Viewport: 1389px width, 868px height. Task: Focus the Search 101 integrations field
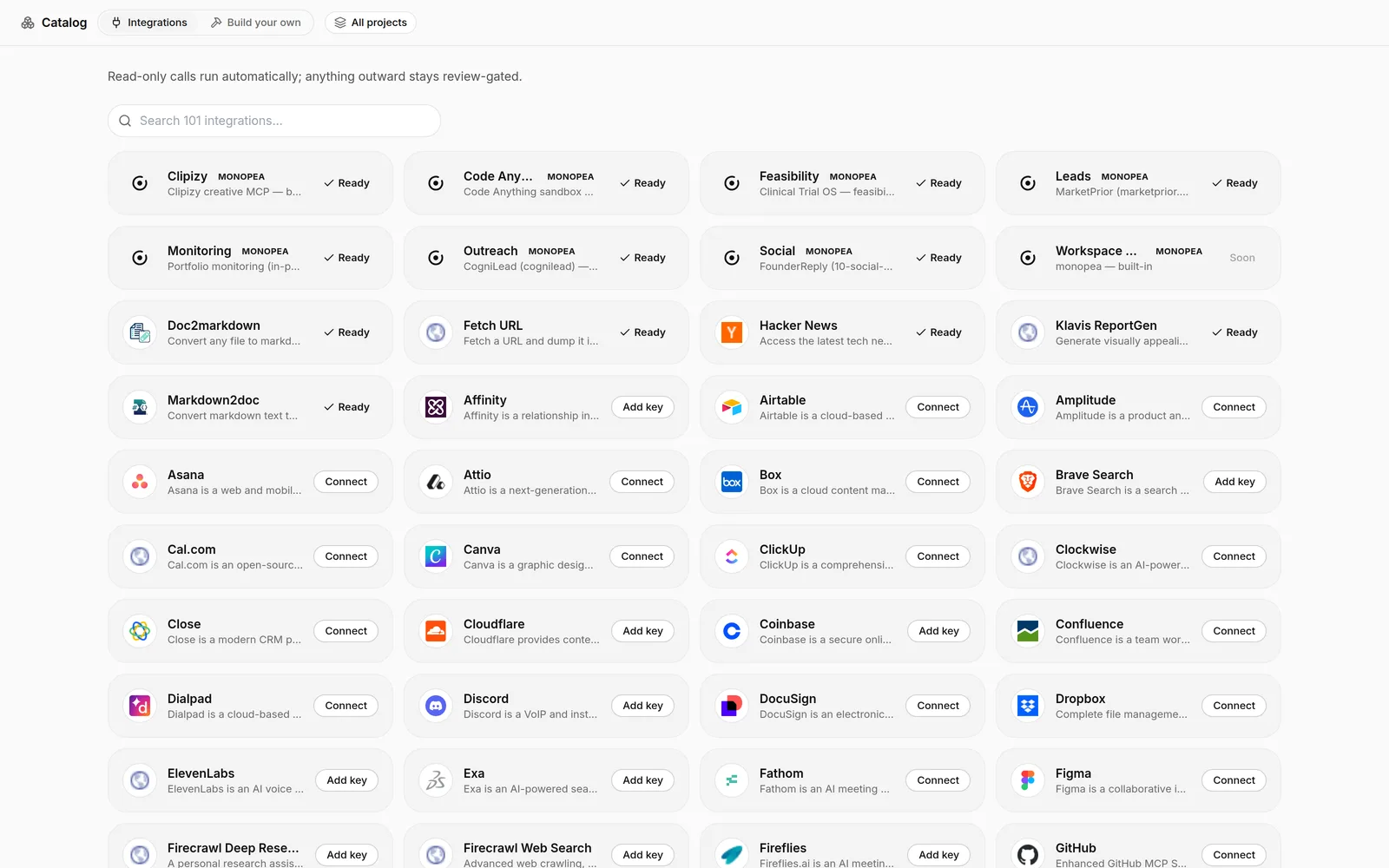pyautogui.click(x=274, y=121)
